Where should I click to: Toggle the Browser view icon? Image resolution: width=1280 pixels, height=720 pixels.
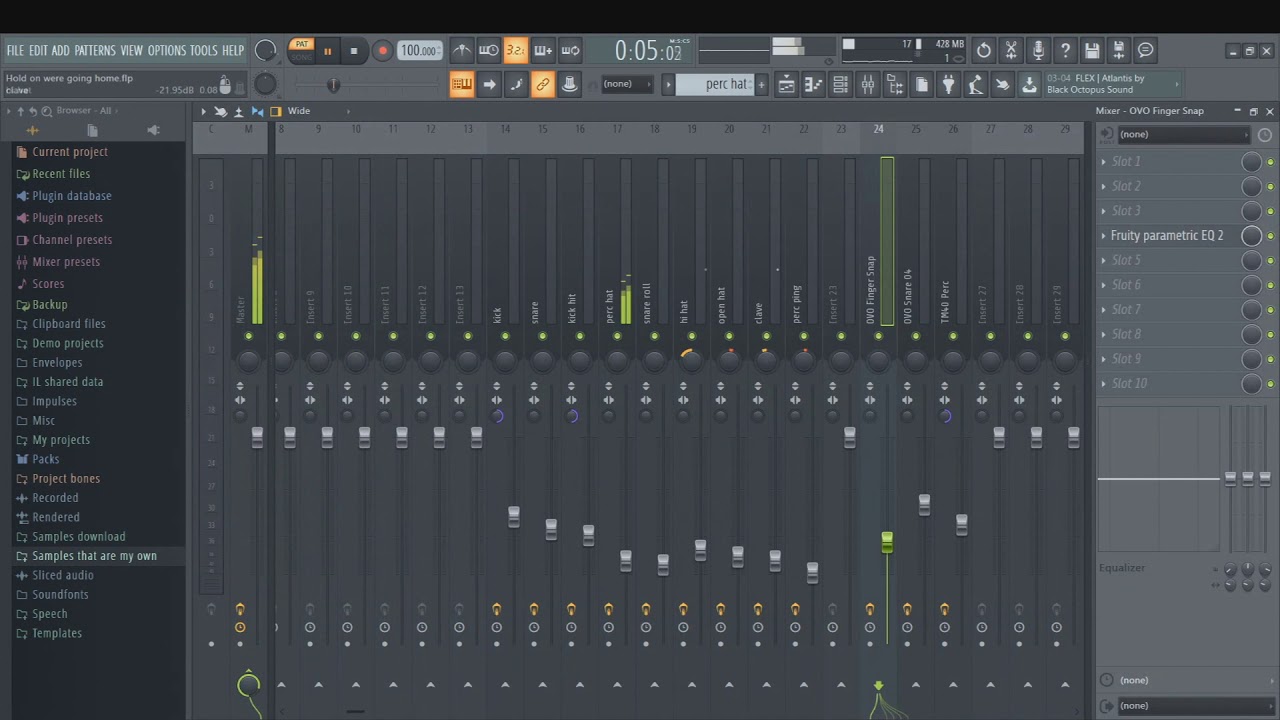[894, 85]
